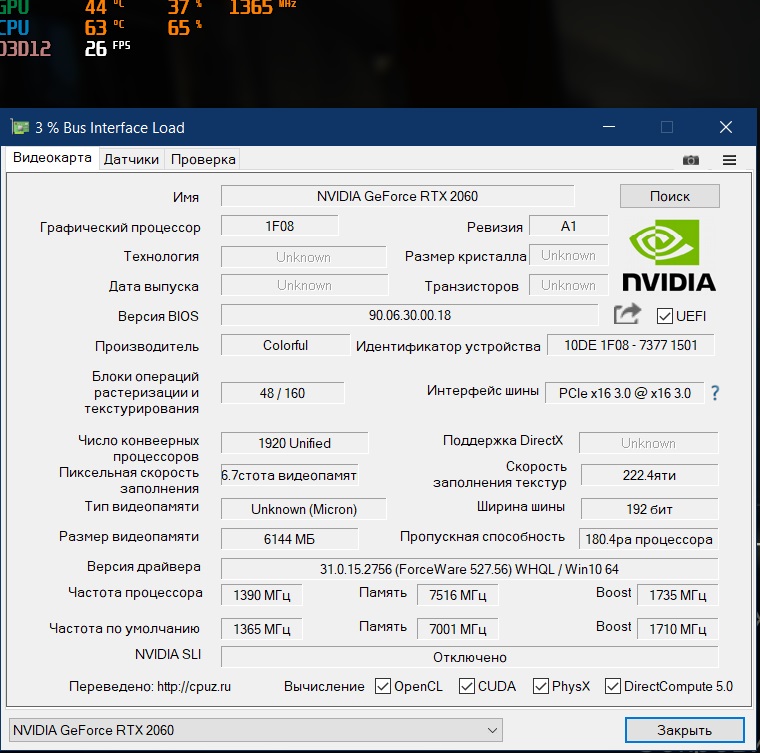Click the 26 FPS overlay value
760x753 pixels.
[x=108, y=48]
